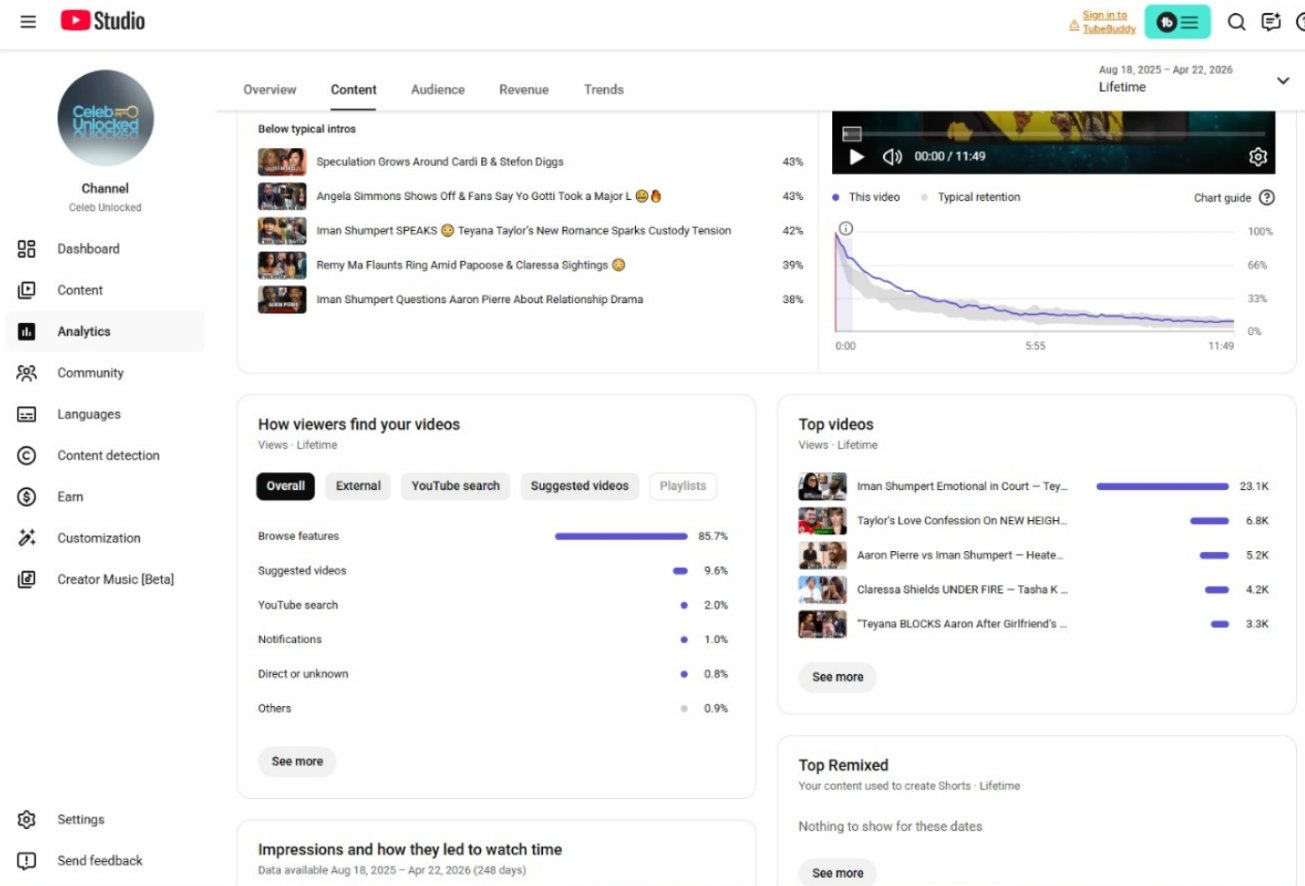Open the TubeBuddy extension menu icon
Screen dimensions: 1305x886
tap(1177, 22)
